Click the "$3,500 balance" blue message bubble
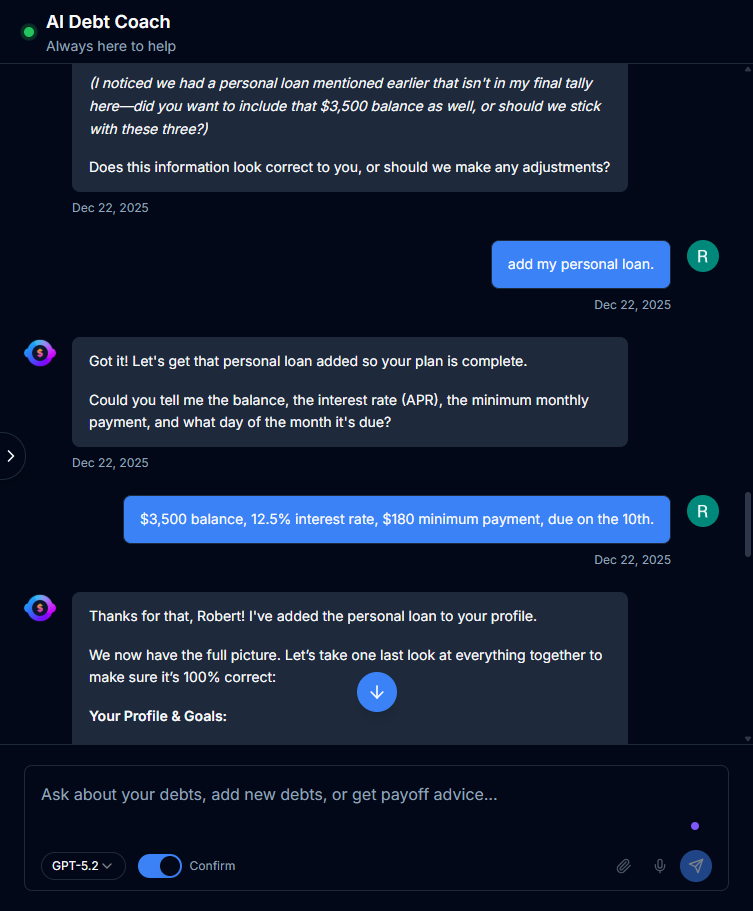Screen dimensions: 753x911 pyautogui.click(x=396, y=519)
